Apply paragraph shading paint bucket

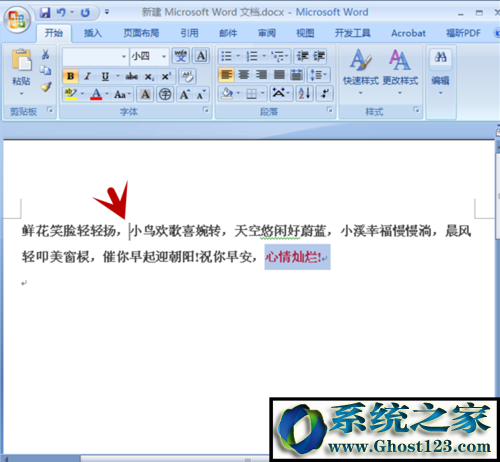tap(227, 94)
